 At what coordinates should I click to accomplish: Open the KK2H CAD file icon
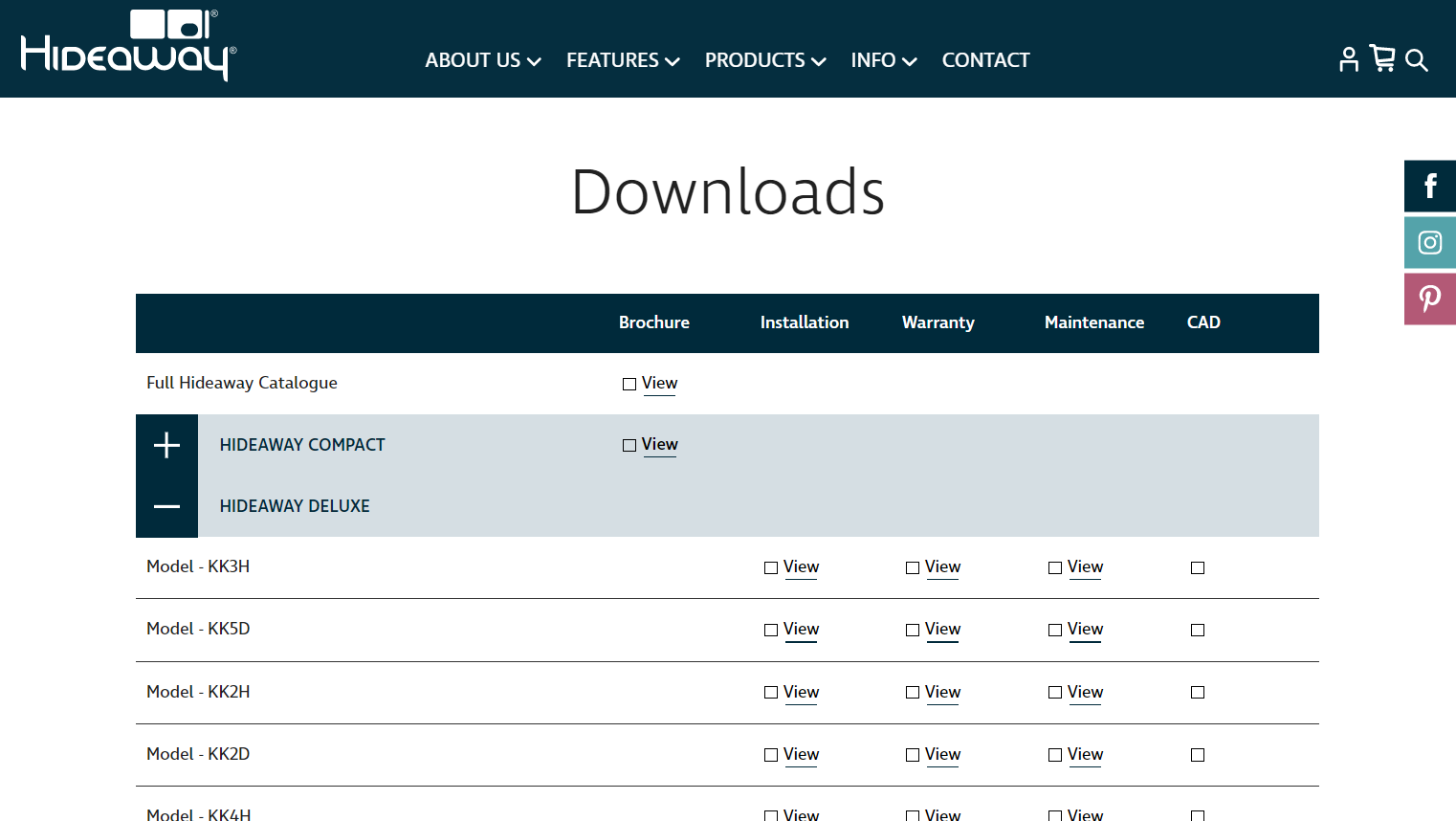tap(1198, 693)
